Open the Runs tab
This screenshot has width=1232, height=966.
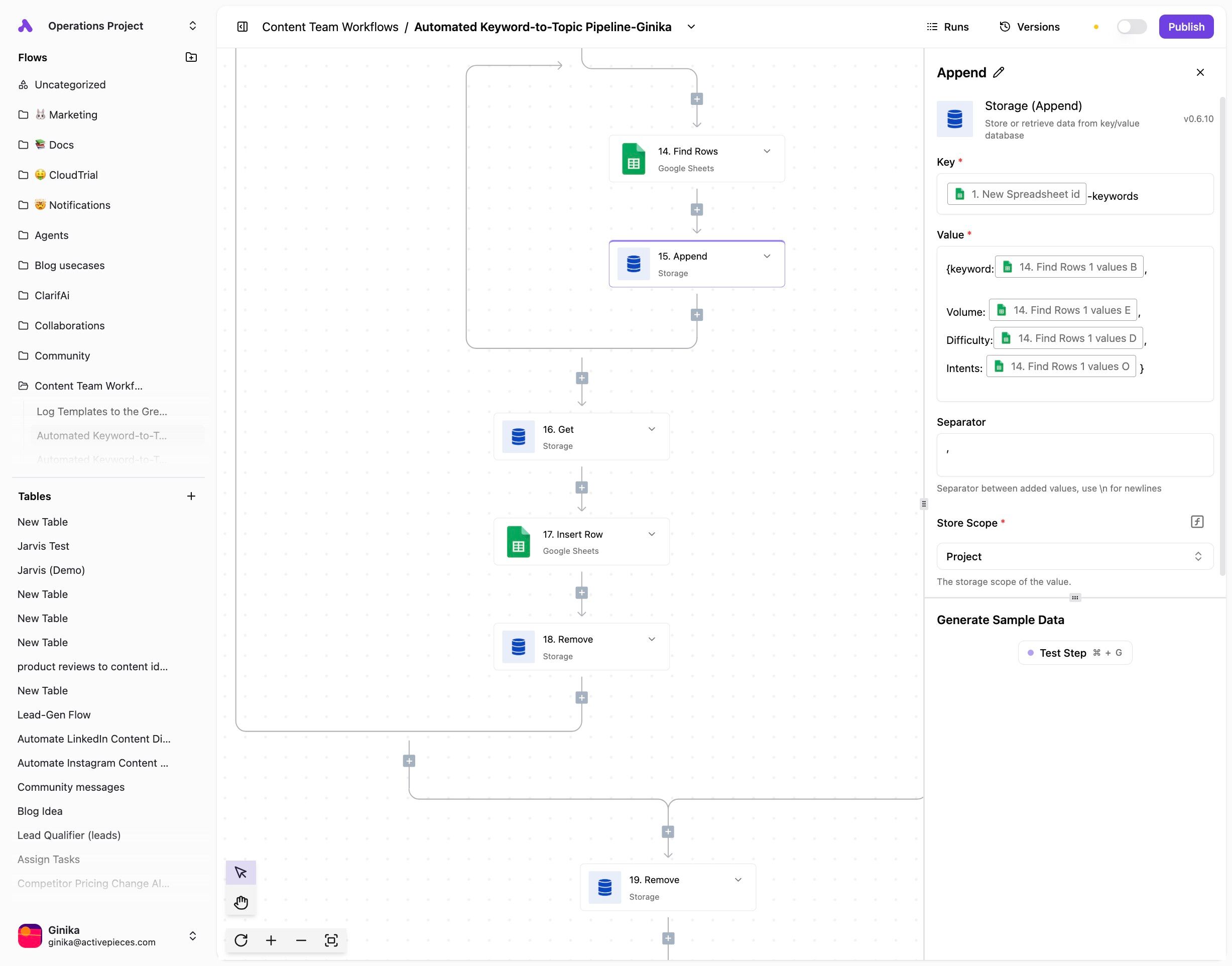click(x=948, y=27)
